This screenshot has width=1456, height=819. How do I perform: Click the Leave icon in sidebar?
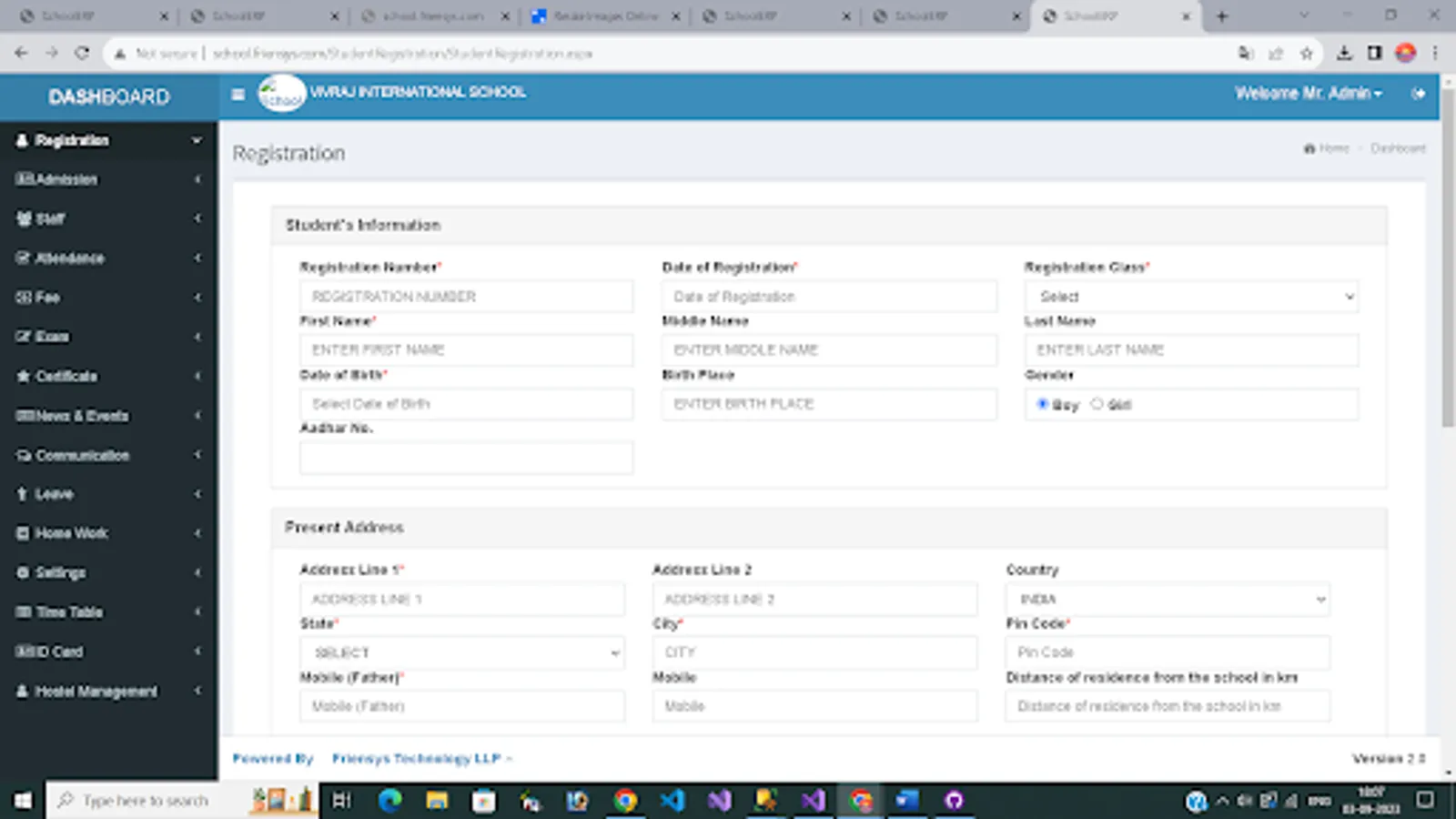(x=23, y=494)
